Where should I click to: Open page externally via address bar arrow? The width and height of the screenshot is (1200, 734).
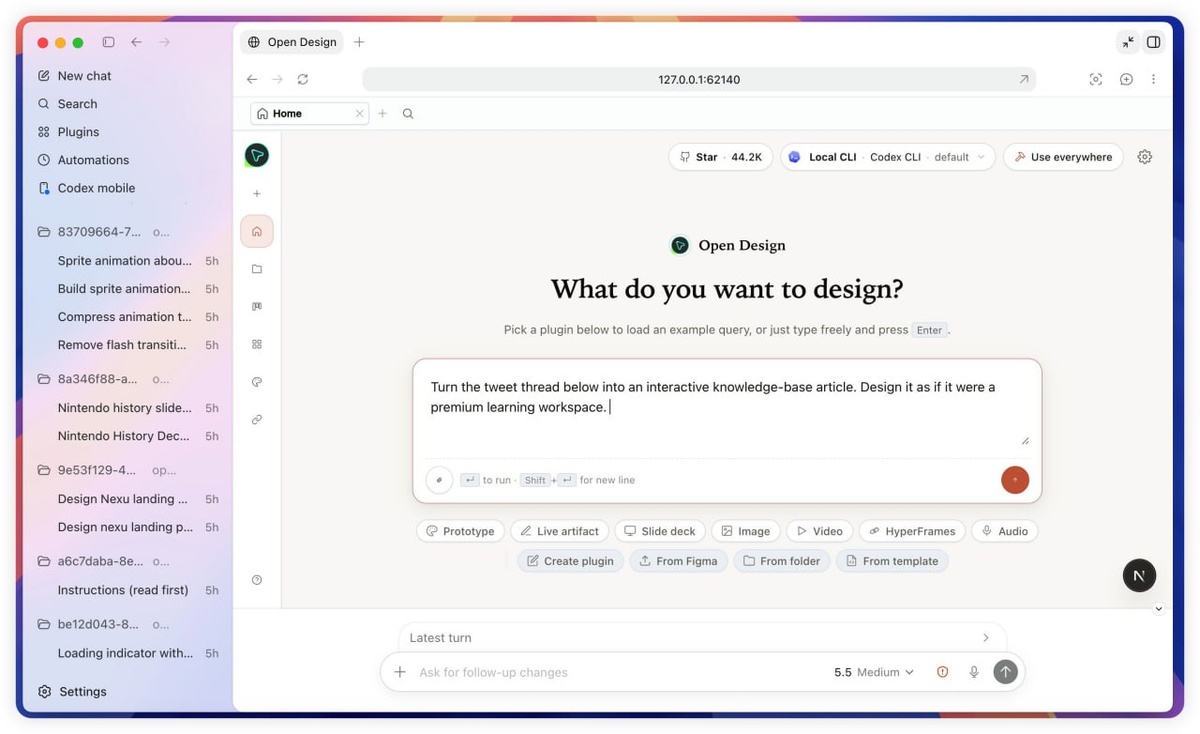(1024, 79)
